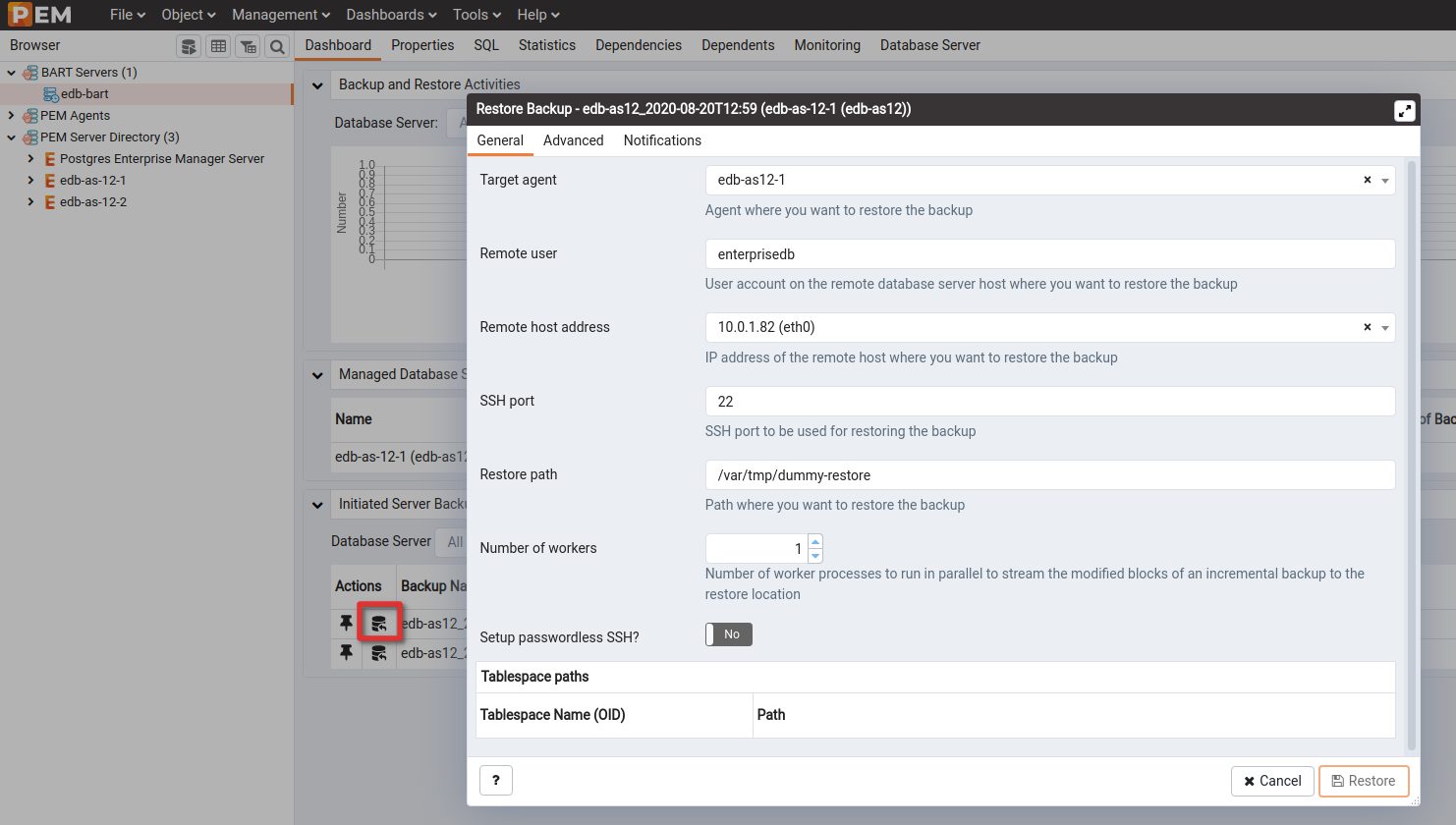
Task: Switch to the Statistics tab
Action: 547,45
